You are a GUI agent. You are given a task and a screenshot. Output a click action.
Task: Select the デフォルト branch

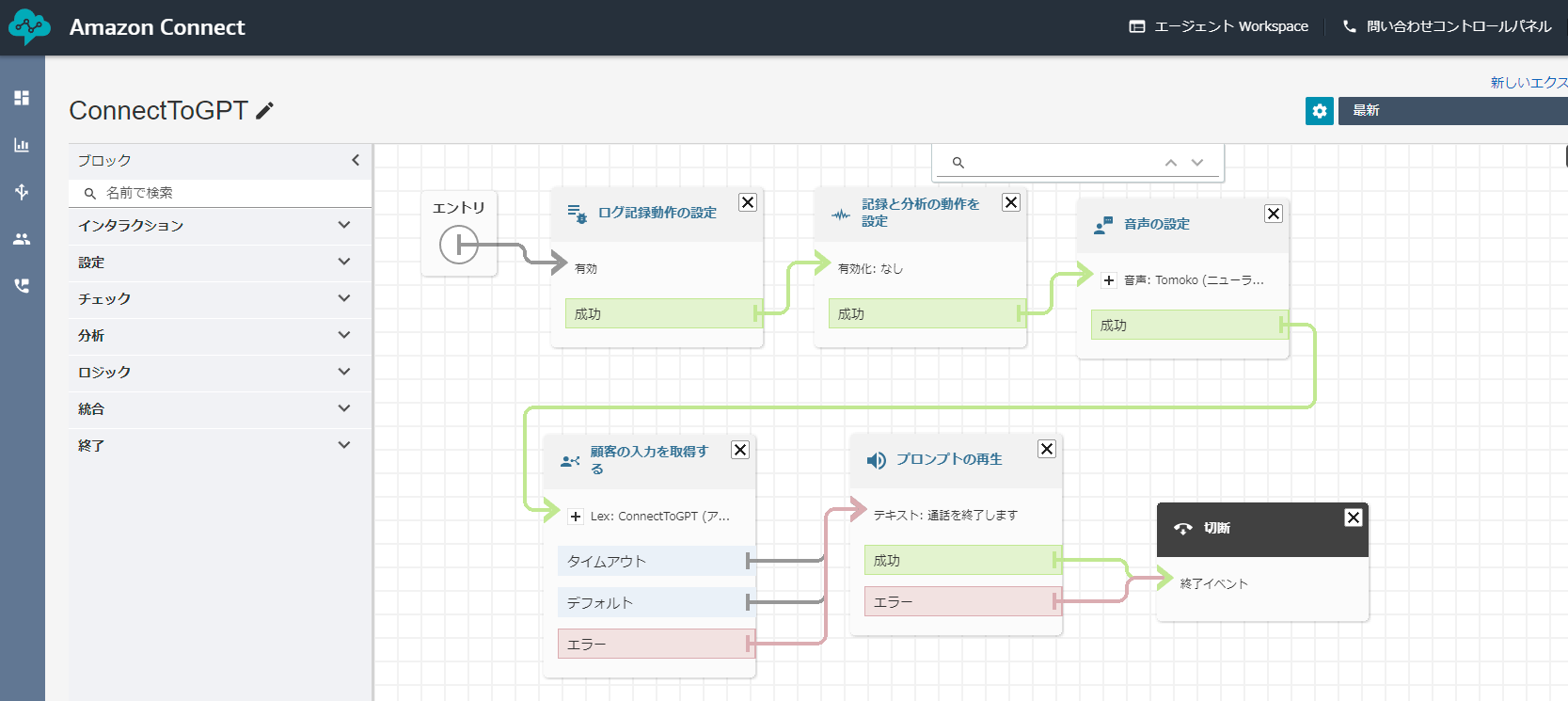(657, 603)
